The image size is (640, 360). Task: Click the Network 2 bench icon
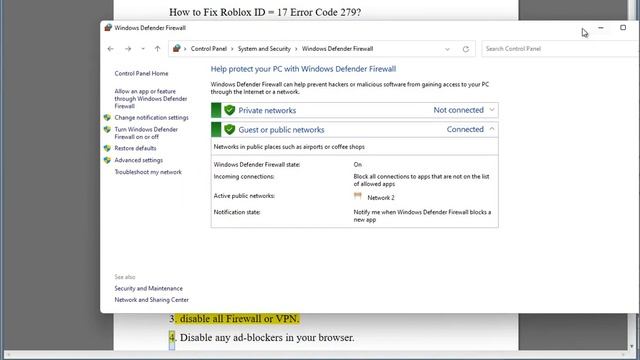(x=358, y=196)
